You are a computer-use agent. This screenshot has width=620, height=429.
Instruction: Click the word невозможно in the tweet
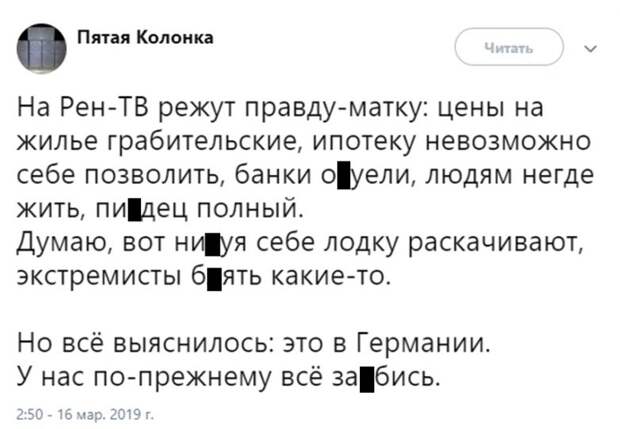pos(508,142)
